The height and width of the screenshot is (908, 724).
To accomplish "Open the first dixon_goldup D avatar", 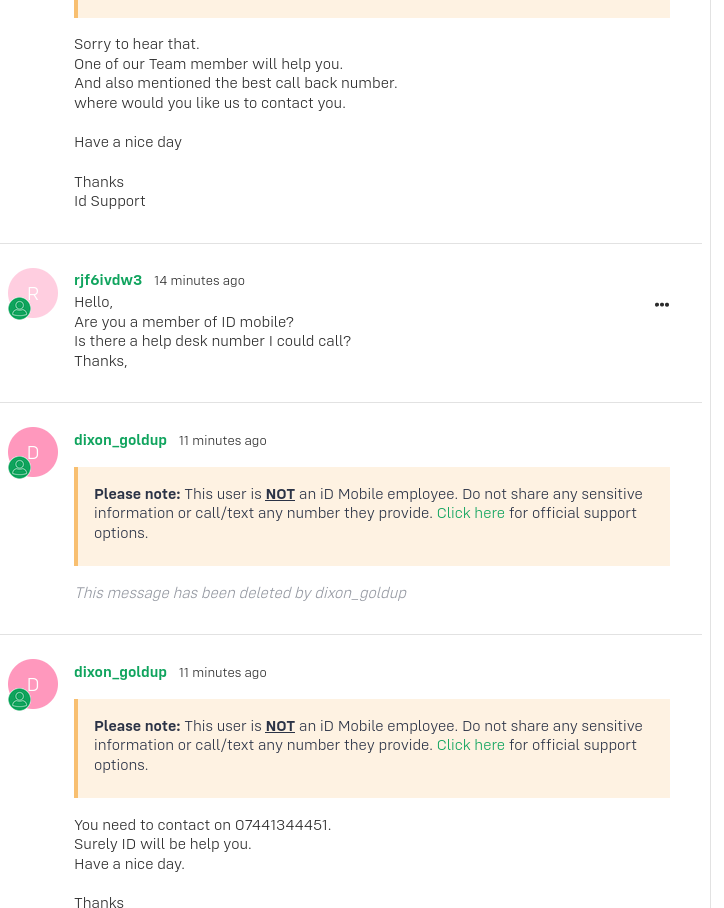I will point(33,452).
